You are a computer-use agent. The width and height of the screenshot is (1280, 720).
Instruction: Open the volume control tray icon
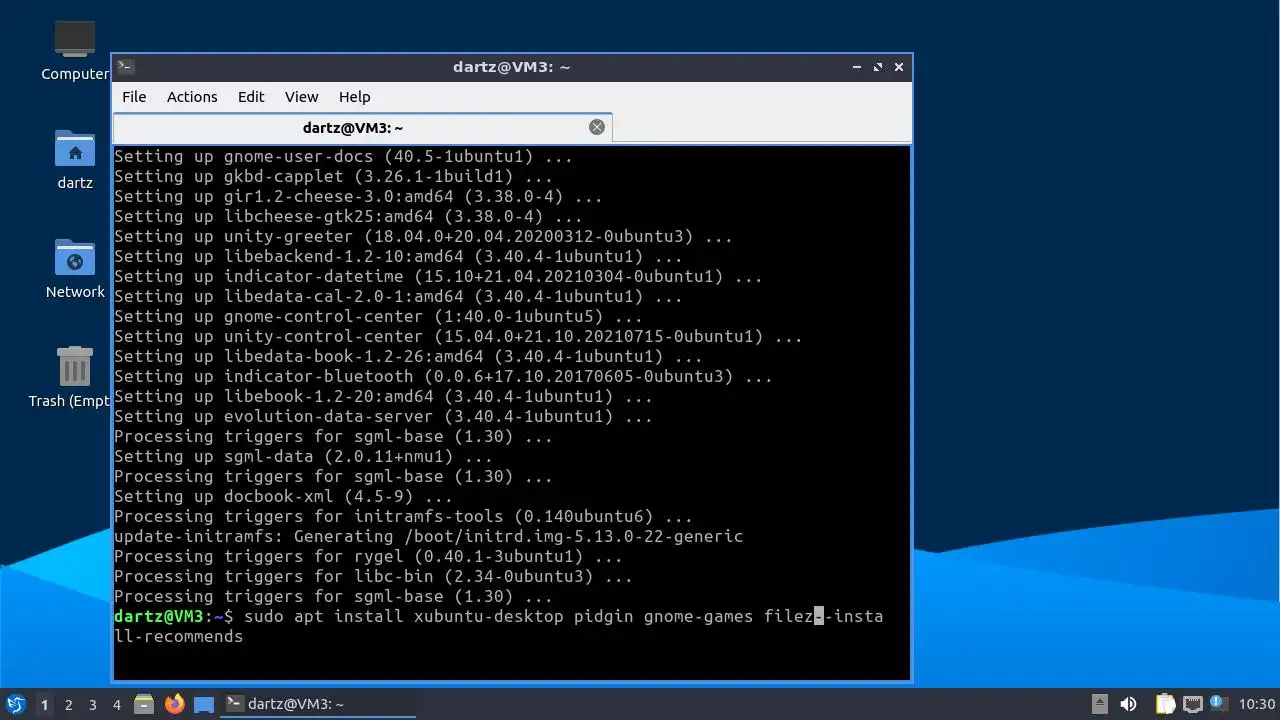(1128, 704)
